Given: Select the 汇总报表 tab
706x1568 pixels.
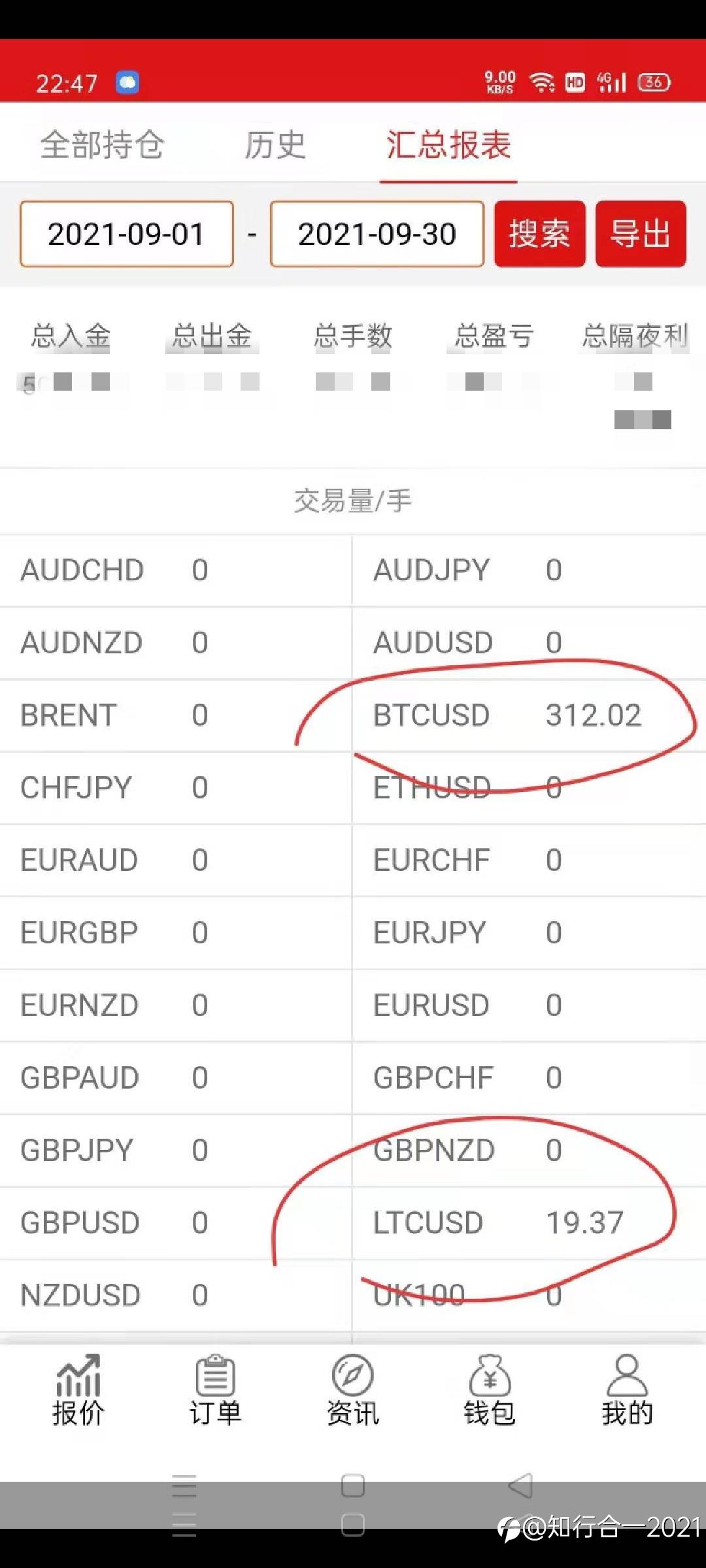Looking at the screenshot, I should pyautogui.click(x=448, y=144).
